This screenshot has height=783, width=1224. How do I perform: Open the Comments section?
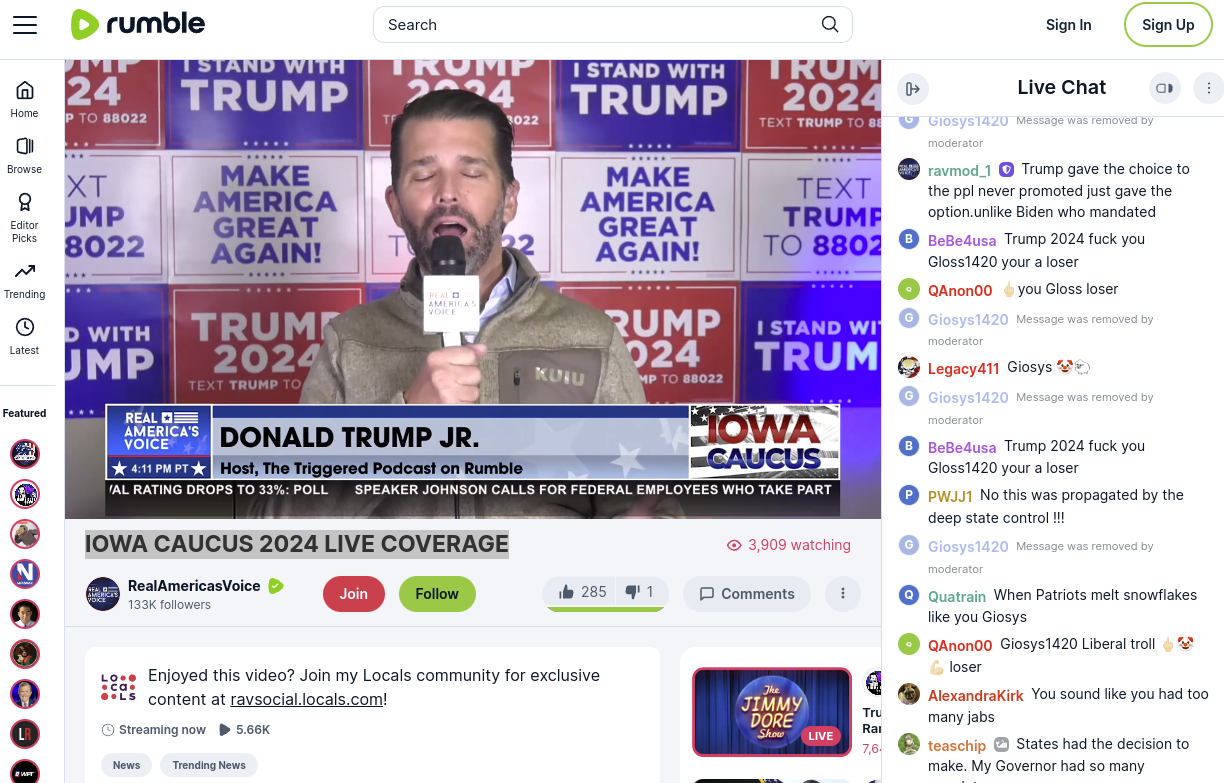[x=747, y=594]
